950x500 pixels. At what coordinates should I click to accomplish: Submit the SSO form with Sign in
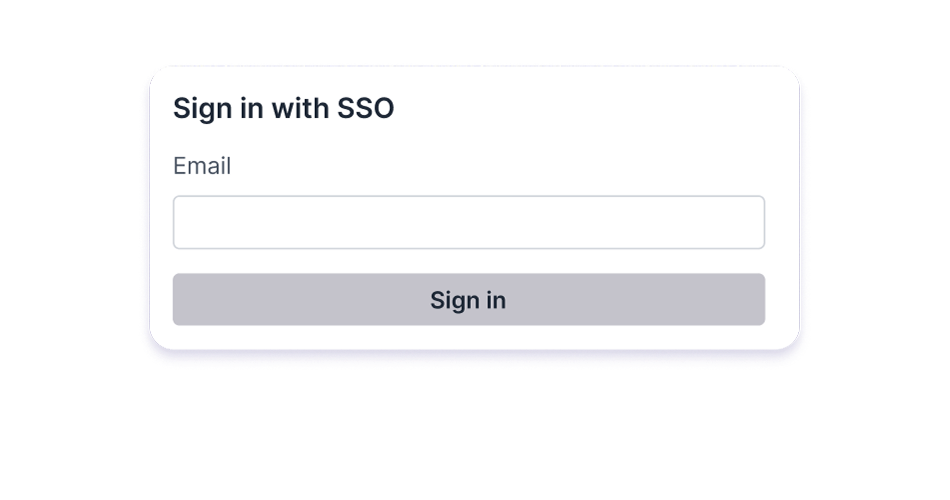(468, 300)
